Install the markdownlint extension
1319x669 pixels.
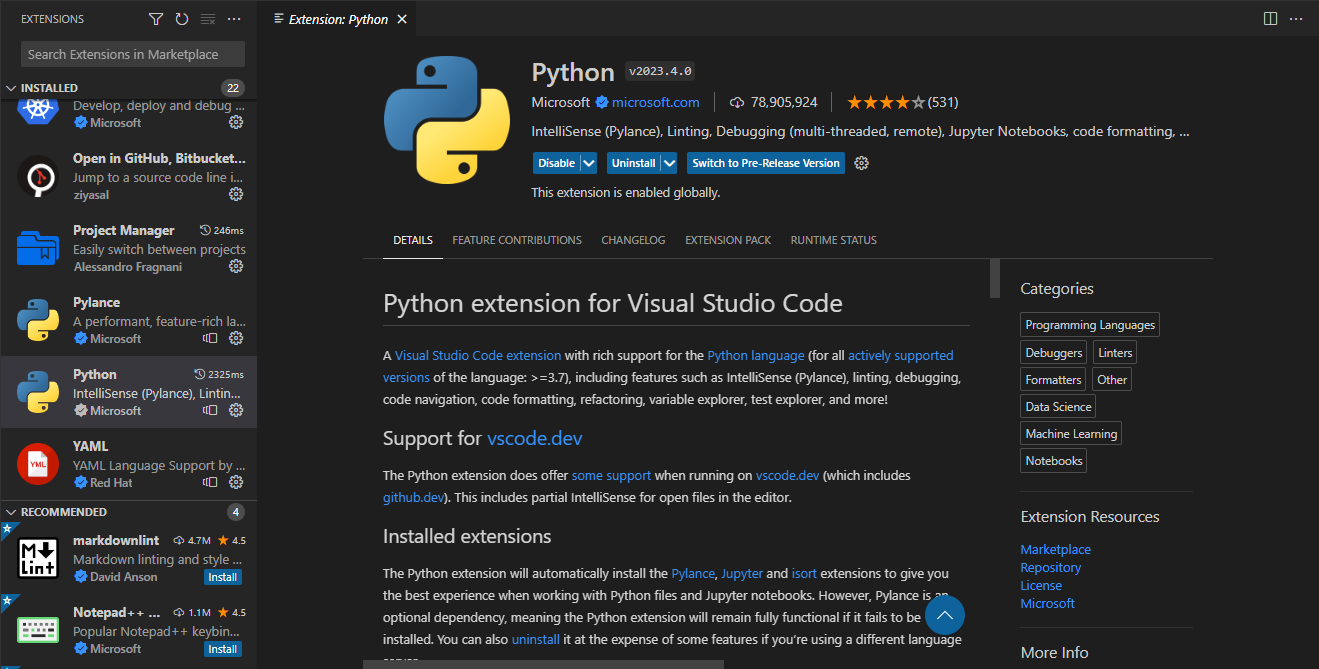pos(223,577)
